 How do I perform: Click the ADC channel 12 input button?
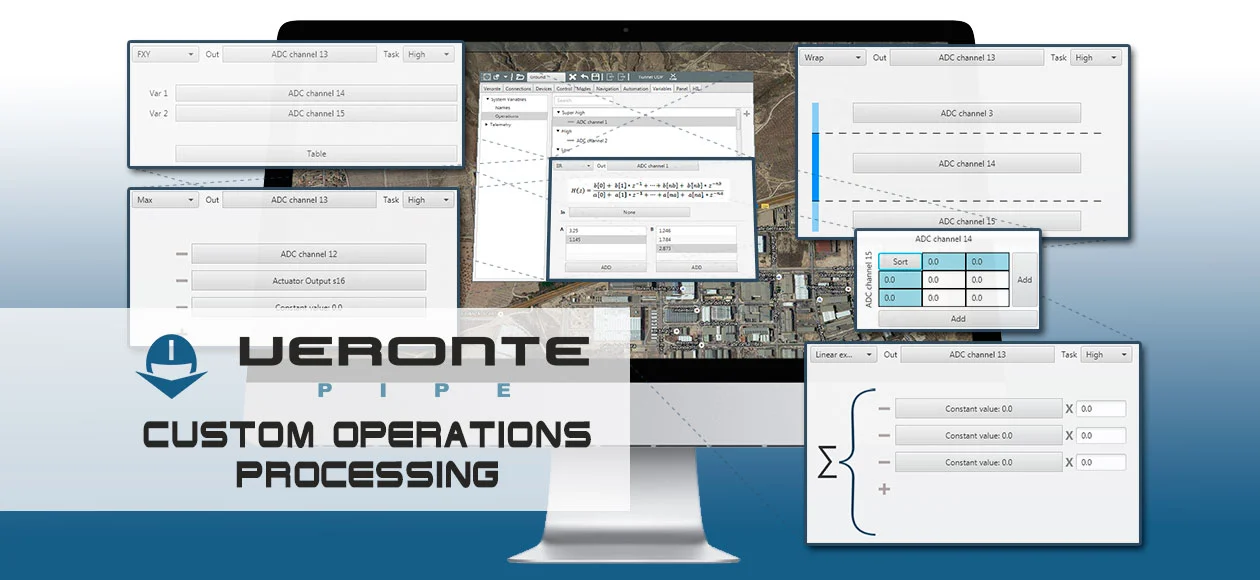pyautogui.click(x=309, y=254)
